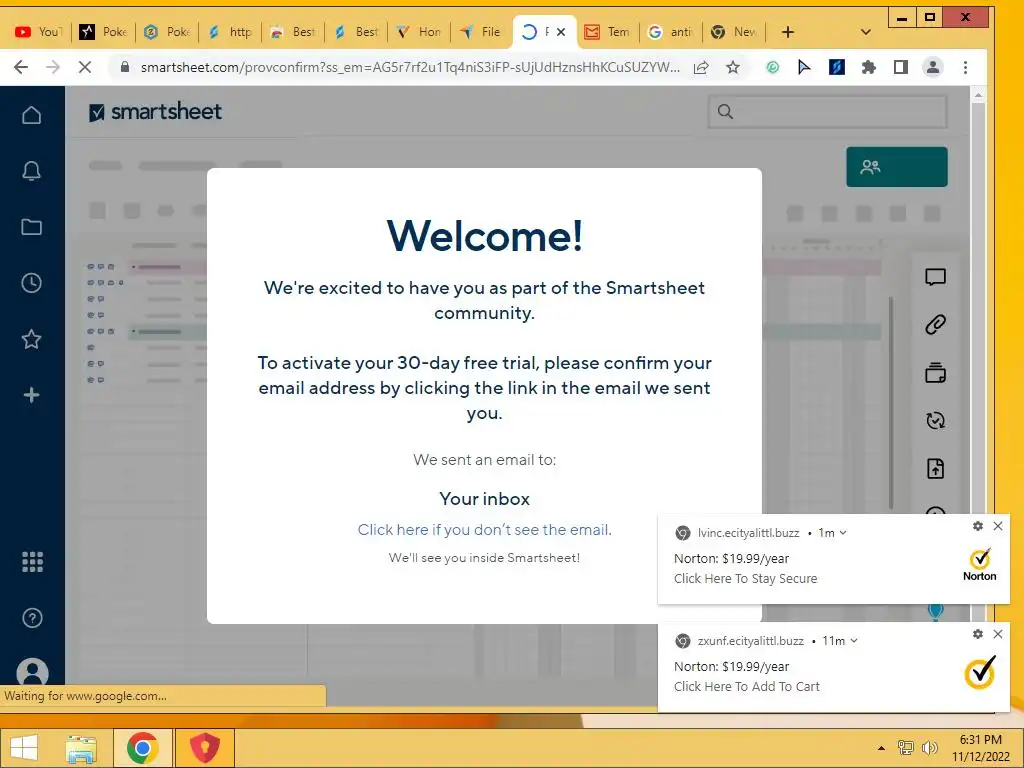Switch to the YouTube tab
This screenshot has height=768, width=1024.
(39, 32)
